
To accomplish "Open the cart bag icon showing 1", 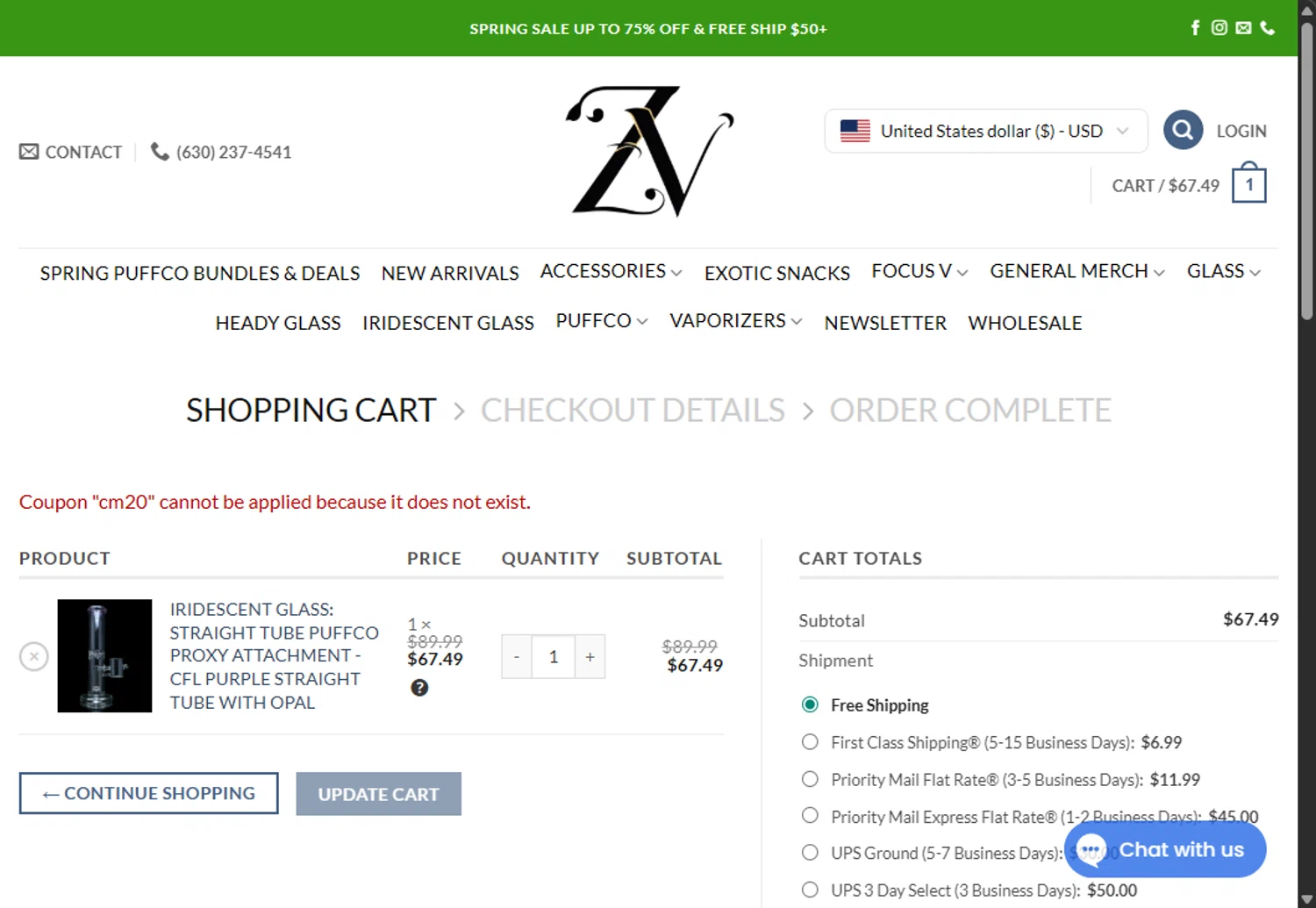I will (x=1249, y=183).
